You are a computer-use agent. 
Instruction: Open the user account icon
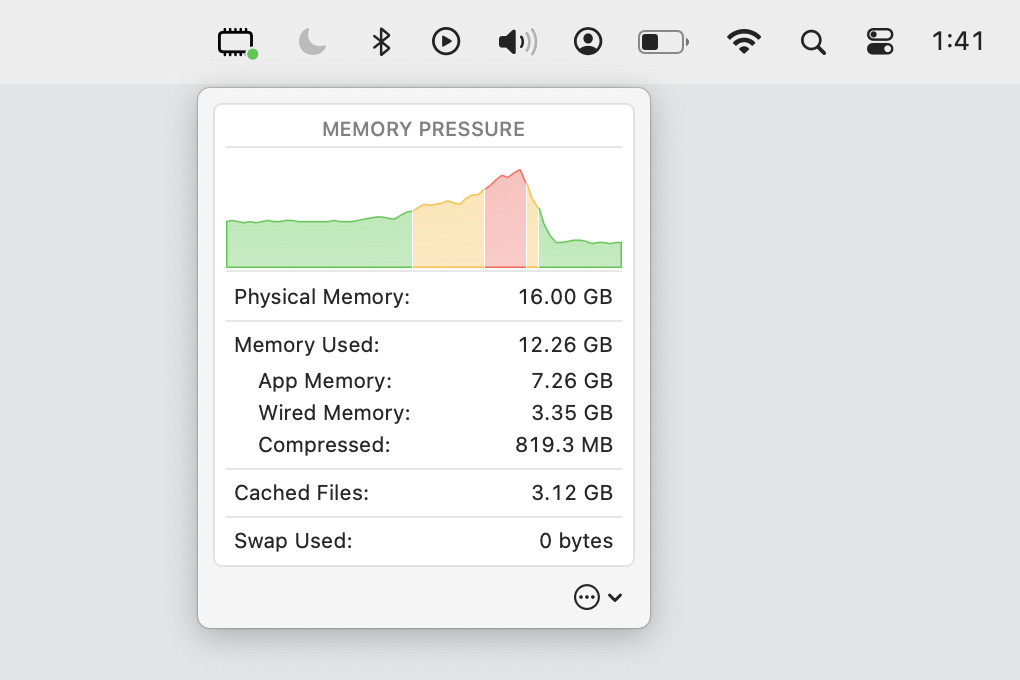588,42
